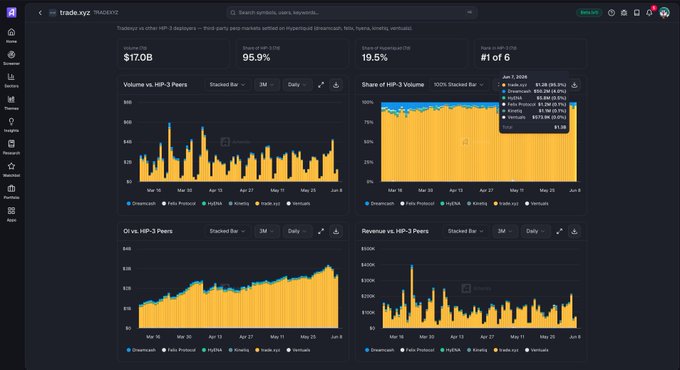This screenshot has height=370, width=680.
Task: Download the Volume vs. HIP-3 Peers chart
Action: 336,85
